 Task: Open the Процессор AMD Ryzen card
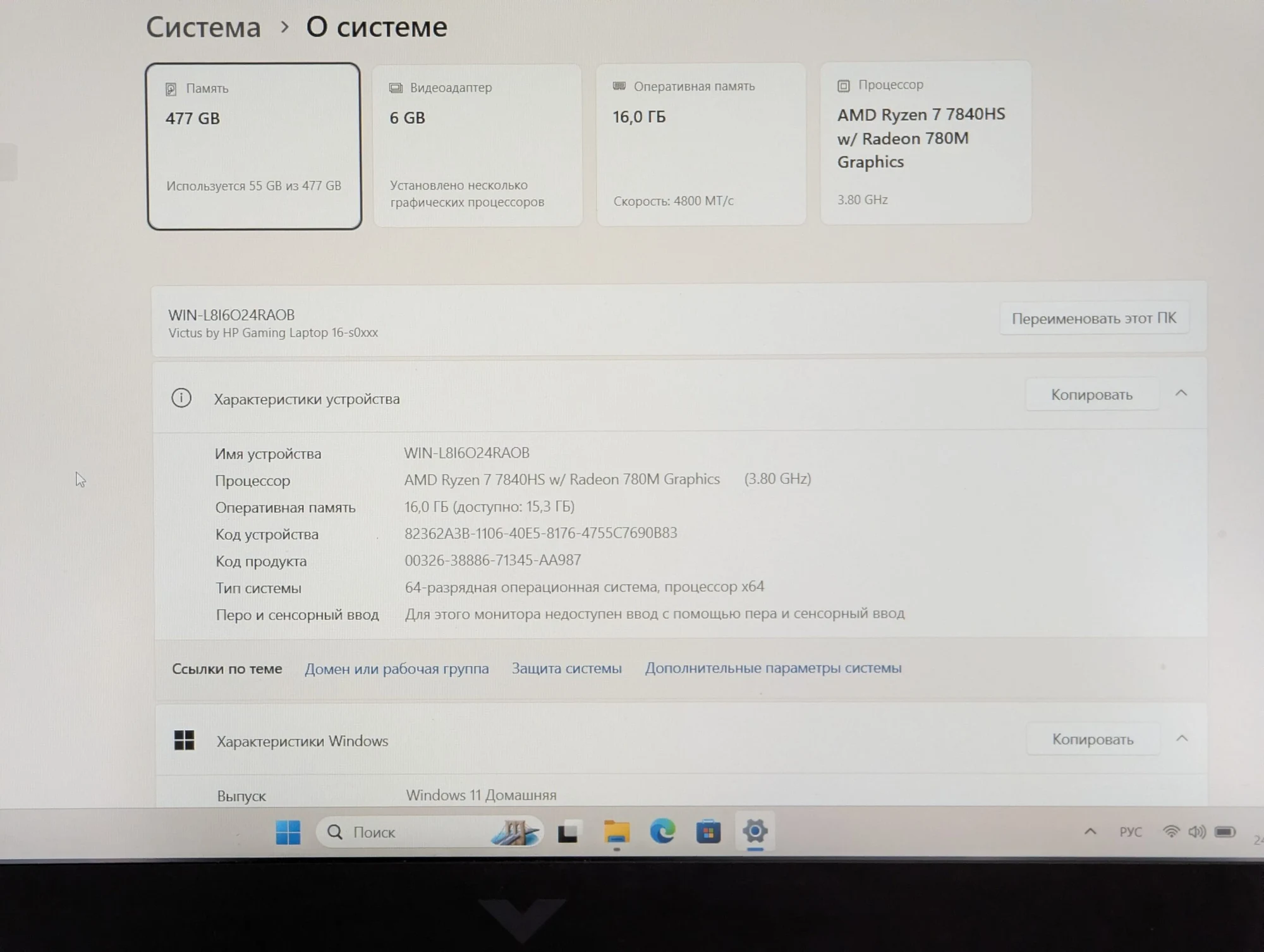tap(926, 142)
